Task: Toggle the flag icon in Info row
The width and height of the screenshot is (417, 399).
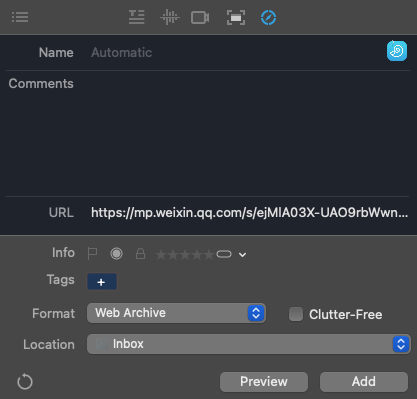Action: click(92, 254)
